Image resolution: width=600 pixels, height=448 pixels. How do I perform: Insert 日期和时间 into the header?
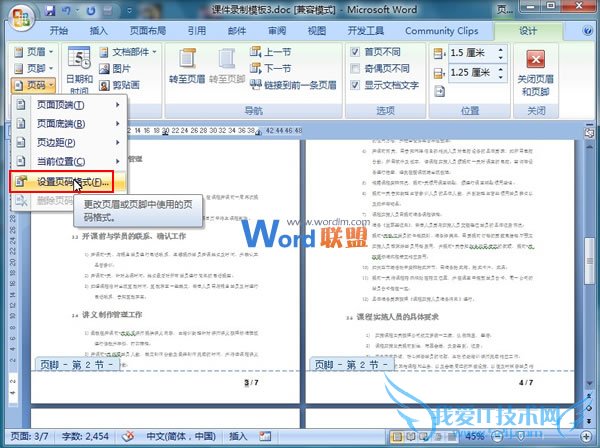(x=79, y=71)
